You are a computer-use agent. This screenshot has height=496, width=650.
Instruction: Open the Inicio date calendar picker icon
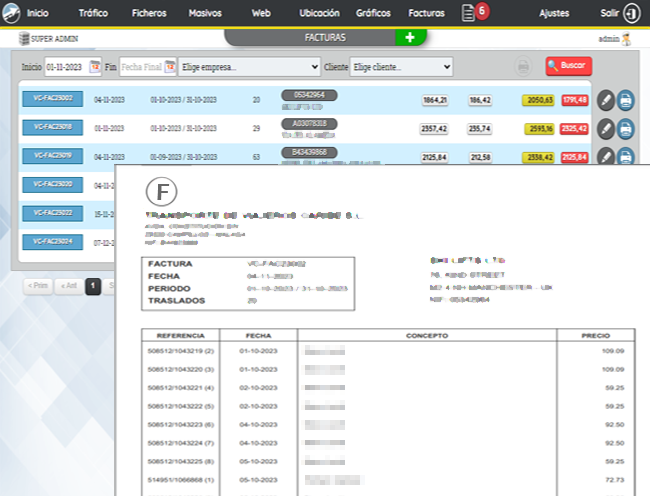[x=95, y=66]
